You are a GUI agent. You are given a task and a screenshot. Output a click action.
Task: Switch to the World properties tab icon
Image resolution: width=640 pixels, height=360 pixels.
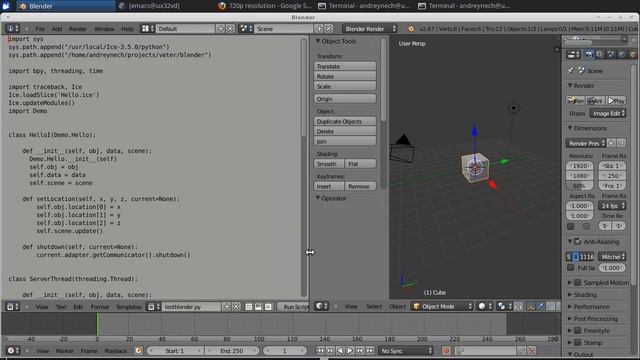pos(622,55)
